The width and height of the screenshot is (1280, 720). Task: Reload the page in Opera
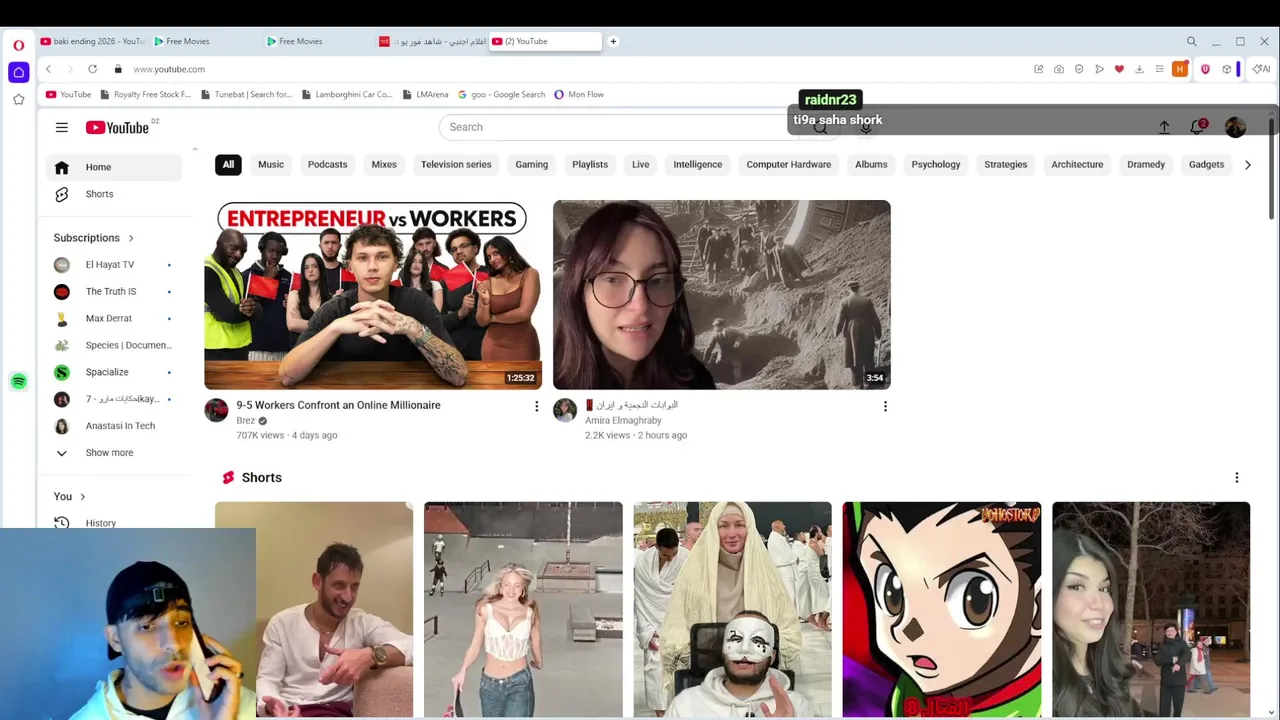click(92, 69)
